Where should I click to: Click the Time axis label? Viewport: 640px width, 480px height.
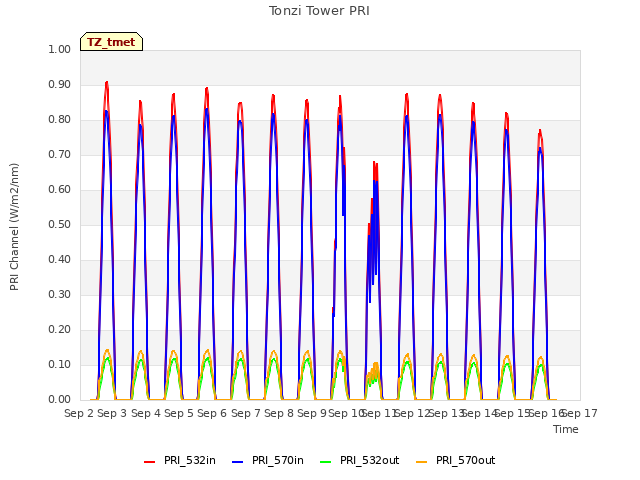[x=566, y=429]
